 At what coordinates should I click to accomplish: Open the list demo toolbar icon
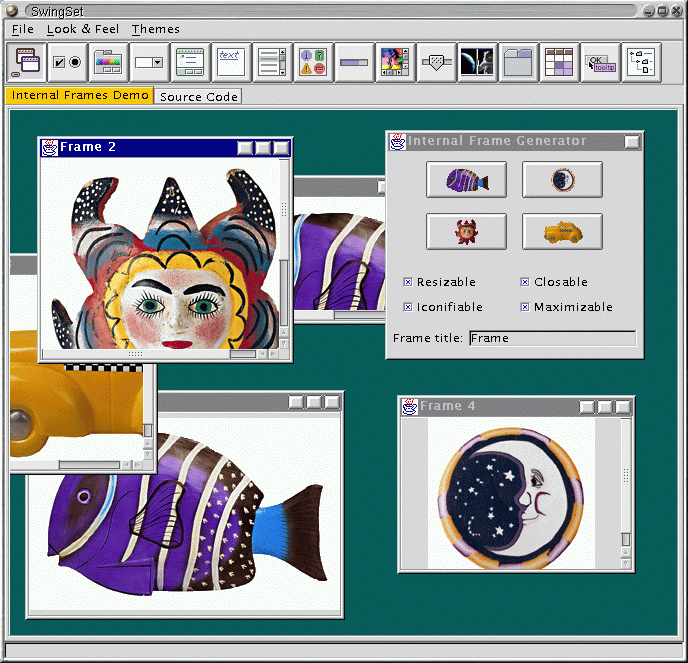(272, 62)
